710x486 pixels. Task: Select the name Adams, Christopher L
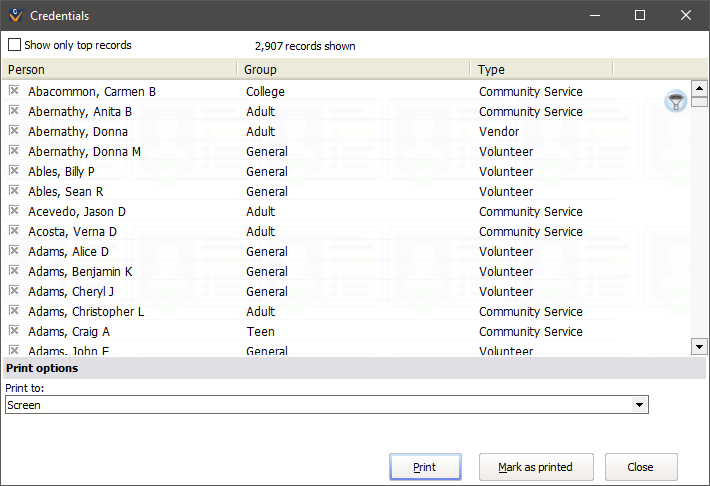pos(86,312)
